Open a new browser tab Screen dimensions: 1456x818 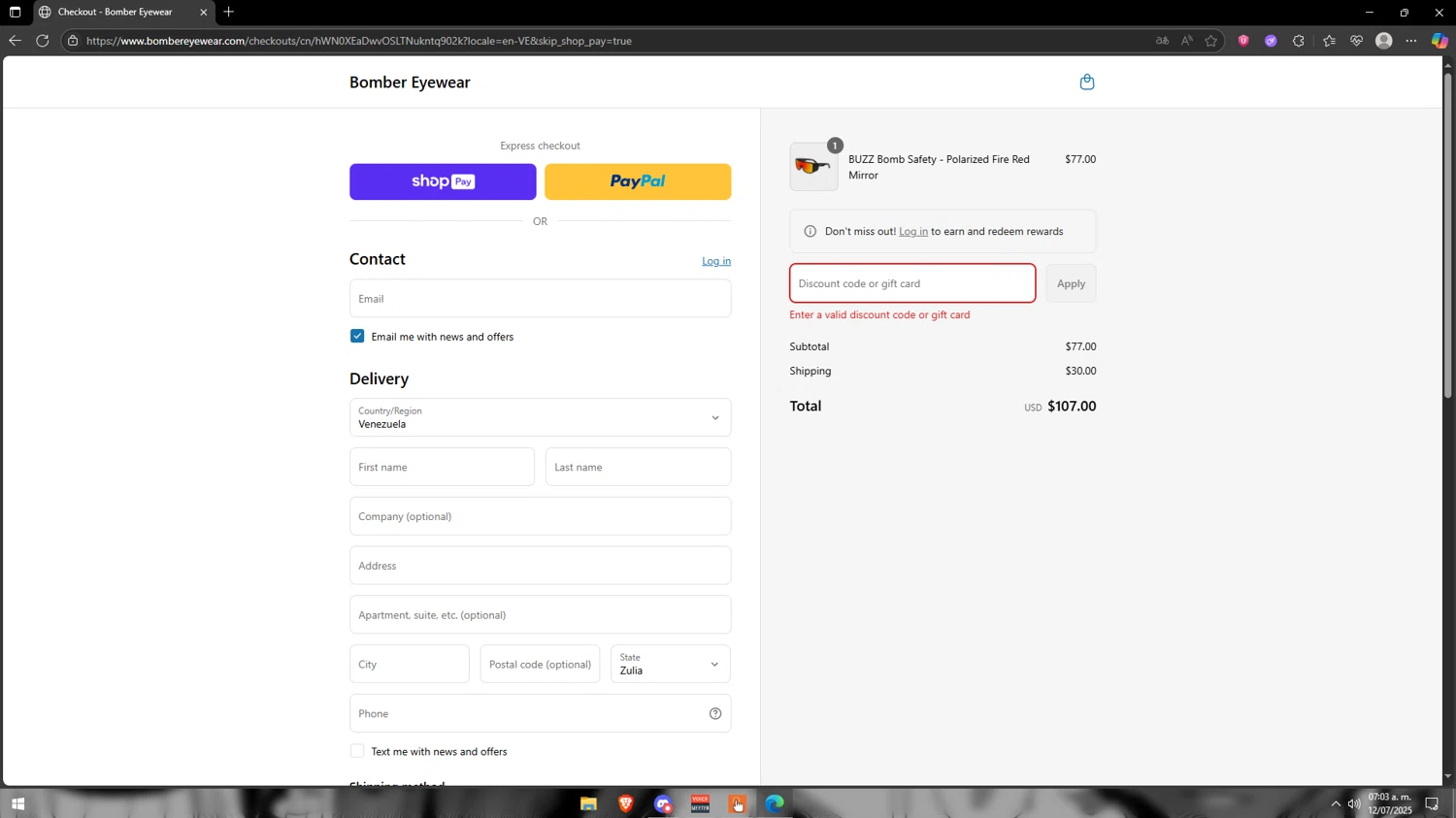(x=229, y=12)
